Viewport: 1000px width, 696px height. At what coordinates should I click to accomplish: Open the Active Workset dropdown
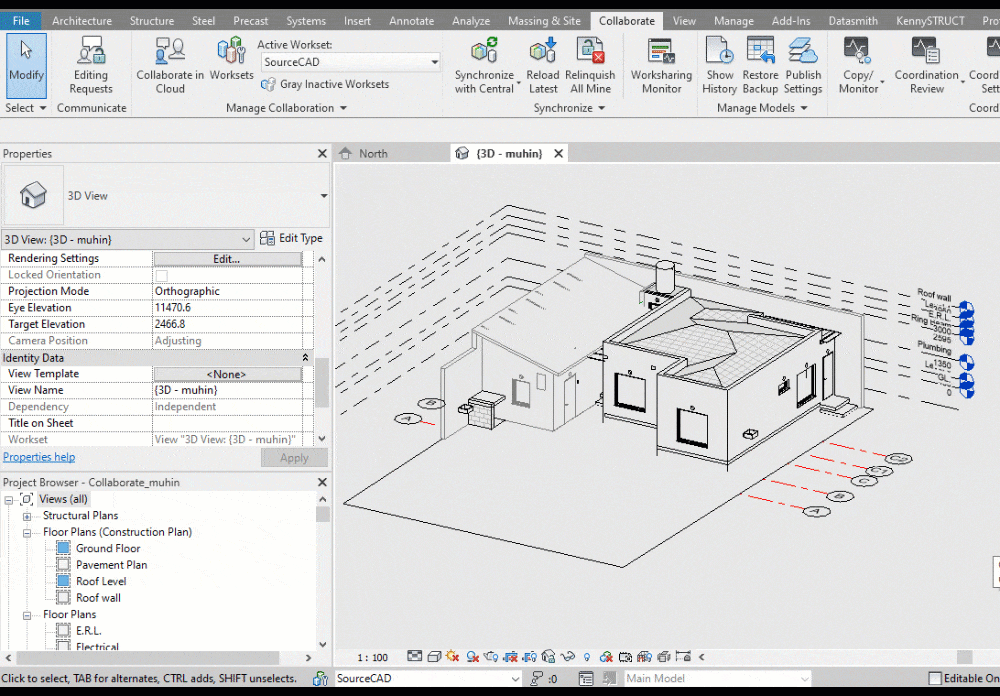tap(350, 62)
